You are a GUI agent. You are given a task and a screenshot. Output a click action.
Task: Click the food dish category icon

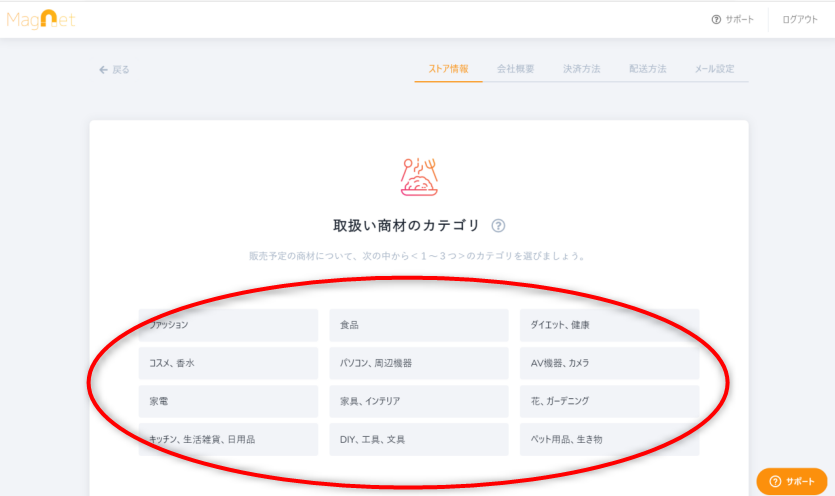419,177
